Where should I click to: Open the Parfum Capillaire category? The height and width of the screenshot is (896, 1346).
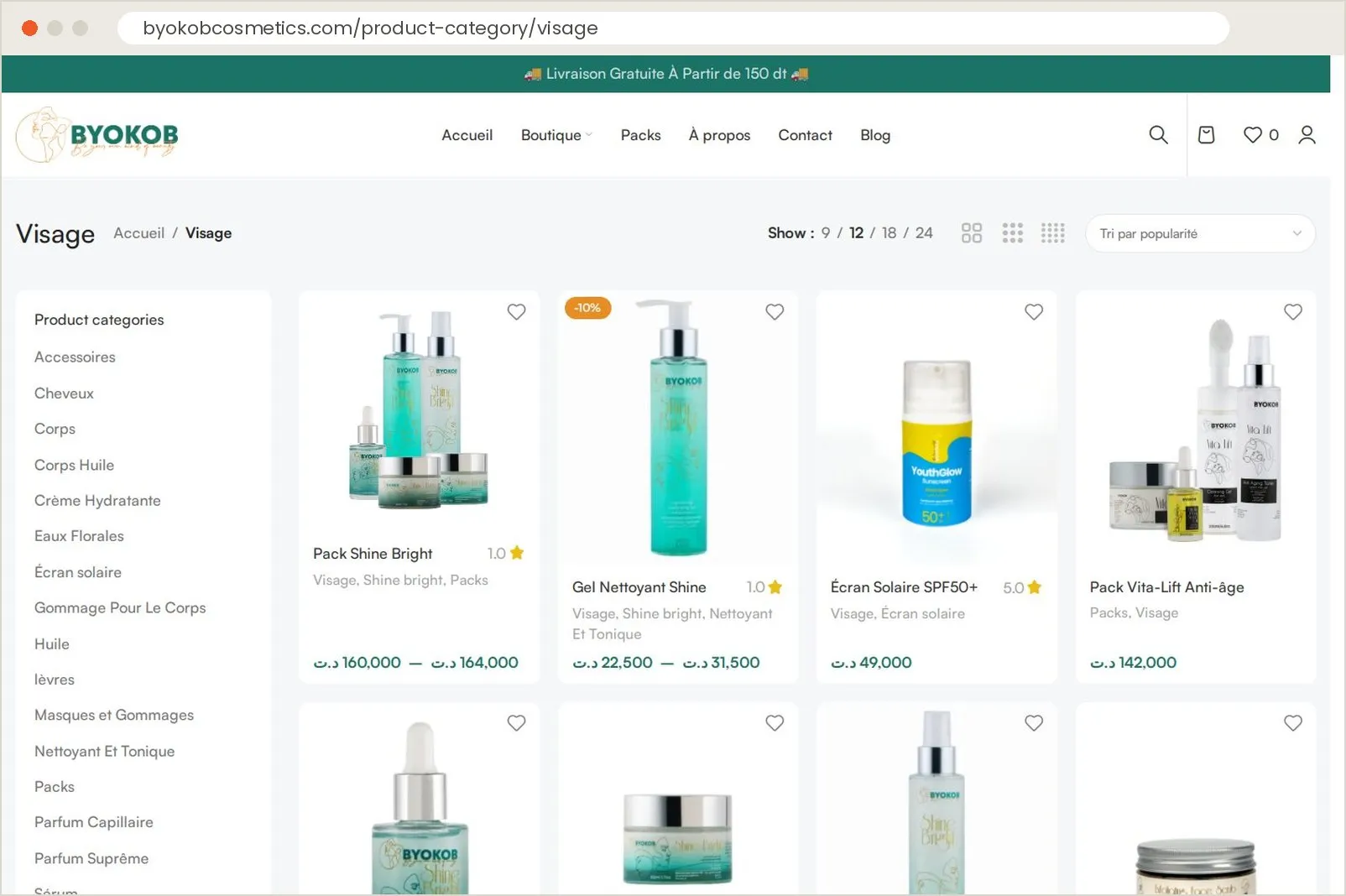(94, 822)
